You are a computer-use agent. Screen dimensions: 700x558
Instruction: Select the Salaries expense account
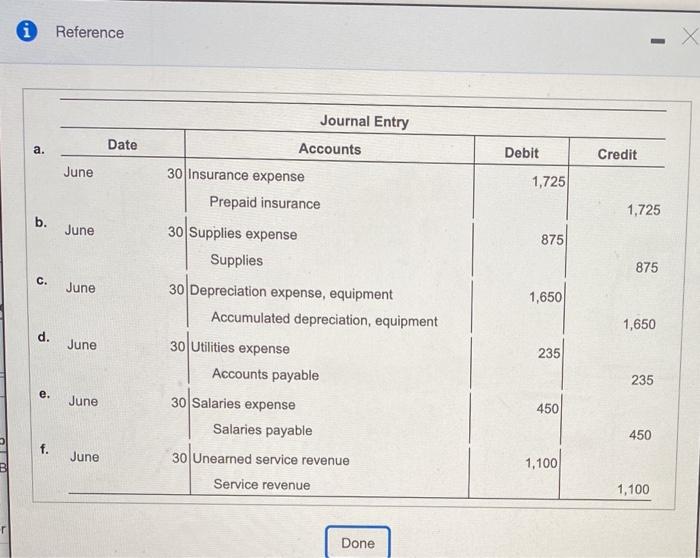[243, 404]
